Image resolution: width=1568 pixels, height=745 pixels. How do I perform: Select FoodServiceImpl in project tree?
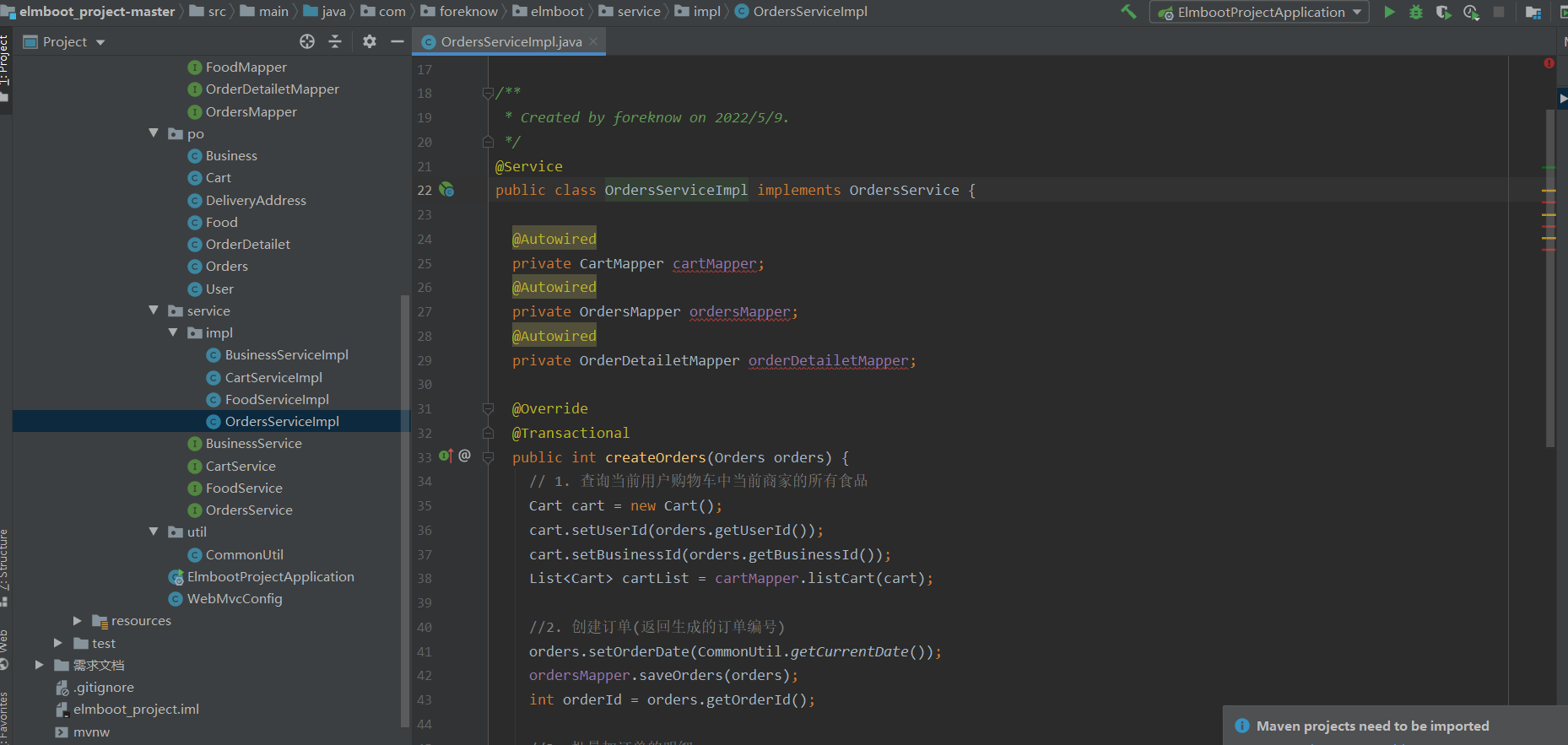tap(268, 399)
